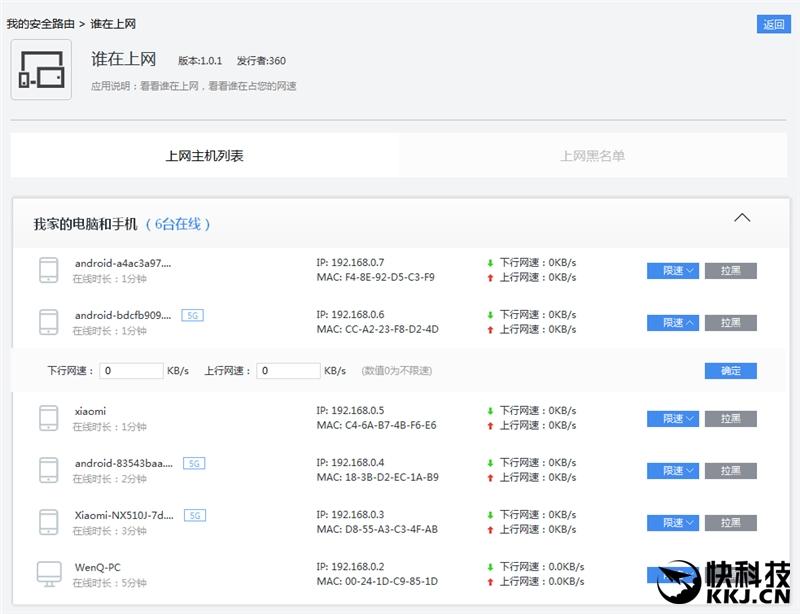Confirm speed limits with the 确定 button
This screenshot has width=800, height=614.
pyautogui.click(x=730, y=370)
